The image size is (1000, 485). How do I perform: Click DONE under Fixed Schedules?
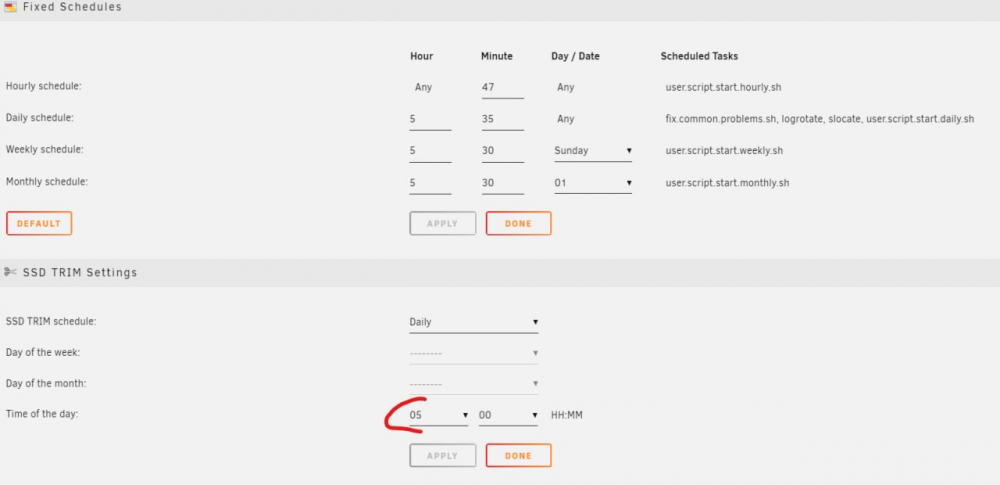pos(518,223)
